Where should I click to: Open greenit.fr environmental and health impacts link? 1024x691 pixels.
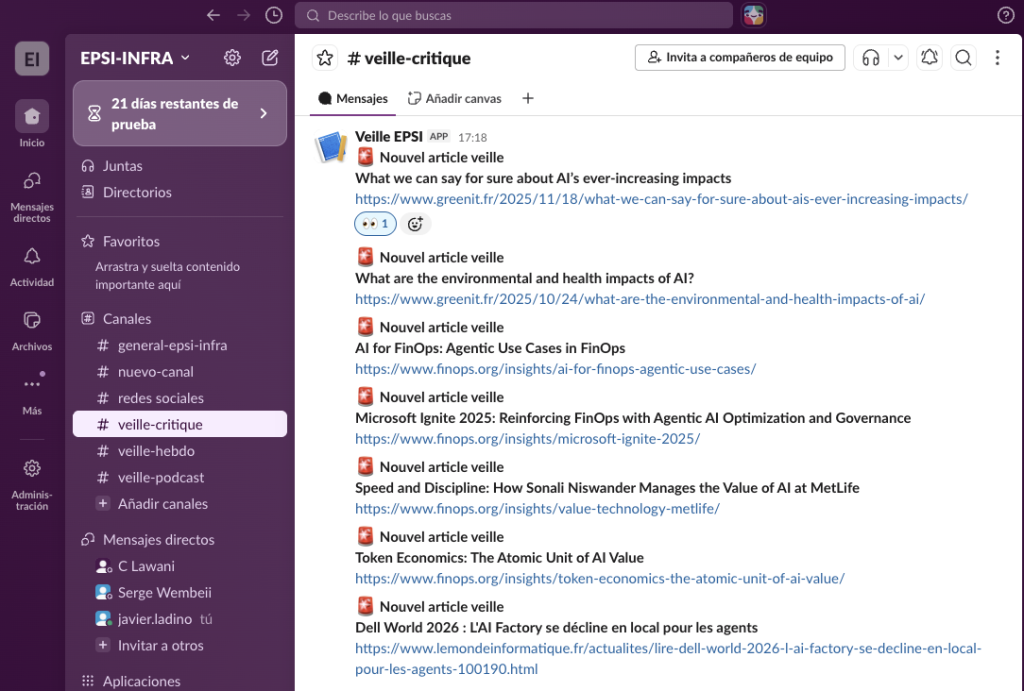(x=640, y=299)
